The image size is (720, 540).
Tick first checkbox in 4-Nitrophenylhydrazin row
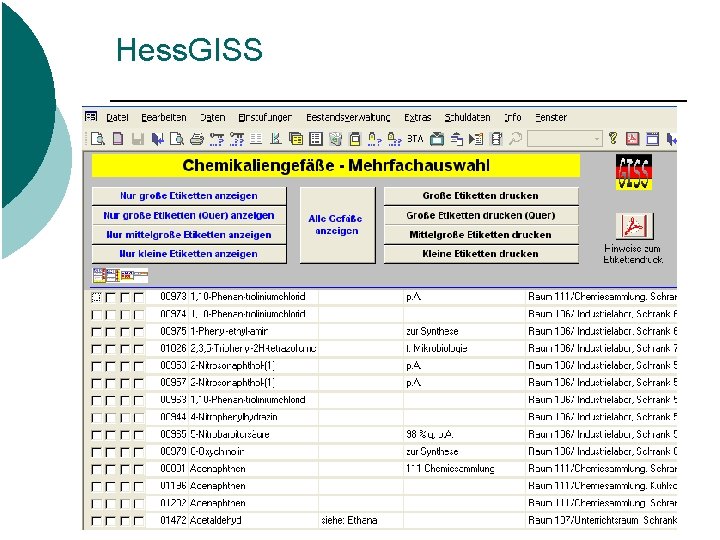(96, 418)
